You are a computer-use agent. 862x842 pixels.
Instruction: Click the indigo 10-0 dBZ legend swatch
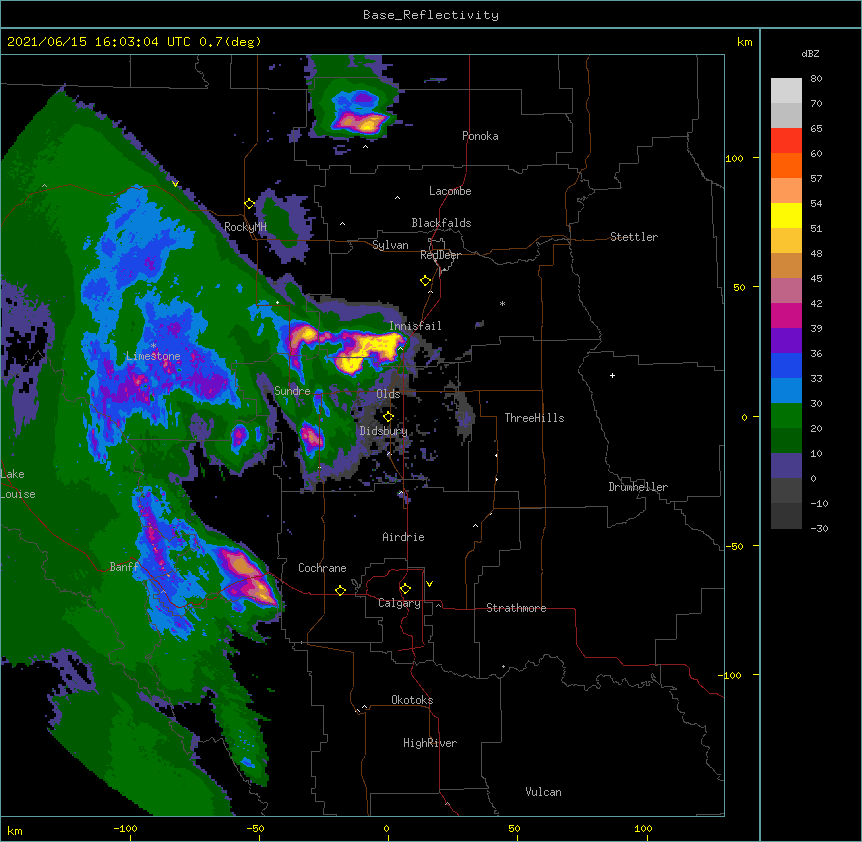point(786,466)
